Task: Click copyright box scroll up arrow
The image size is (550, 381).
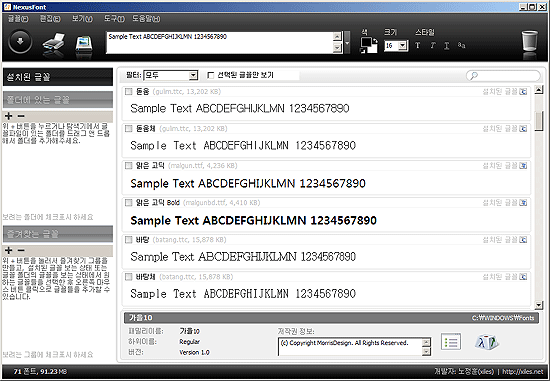Action: click(x=426, y=342)
